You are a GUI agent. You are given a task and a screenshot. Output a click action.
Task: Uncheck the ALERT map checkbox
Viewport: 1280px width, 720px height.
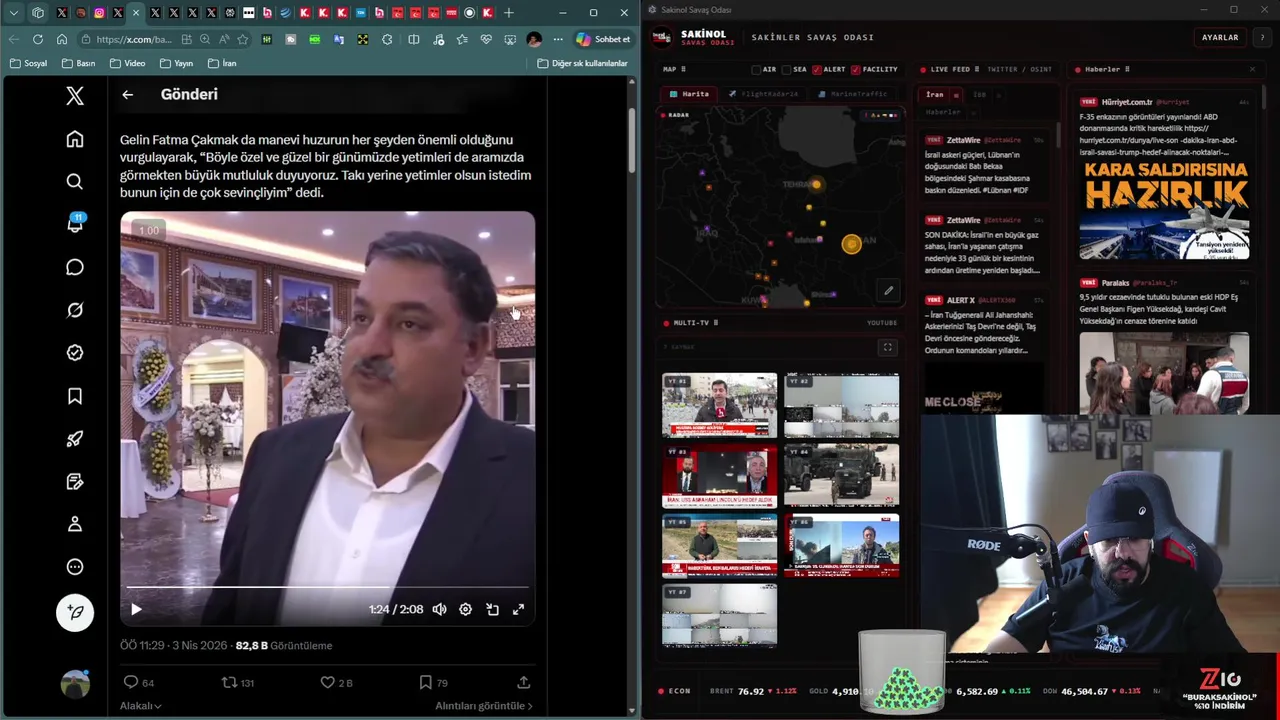817,70
